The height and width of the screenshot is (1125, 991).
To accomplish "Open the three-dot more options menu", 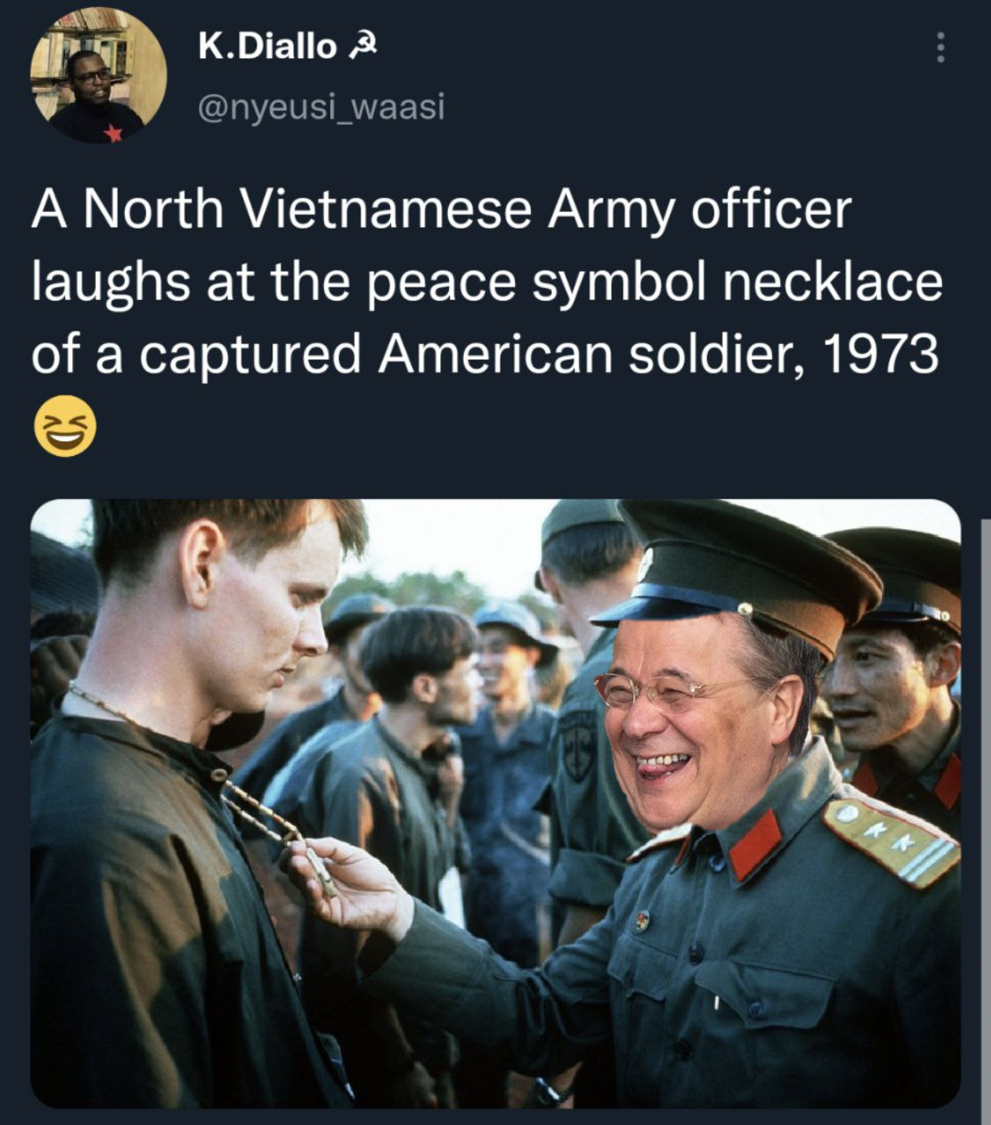I will [940, 48].
